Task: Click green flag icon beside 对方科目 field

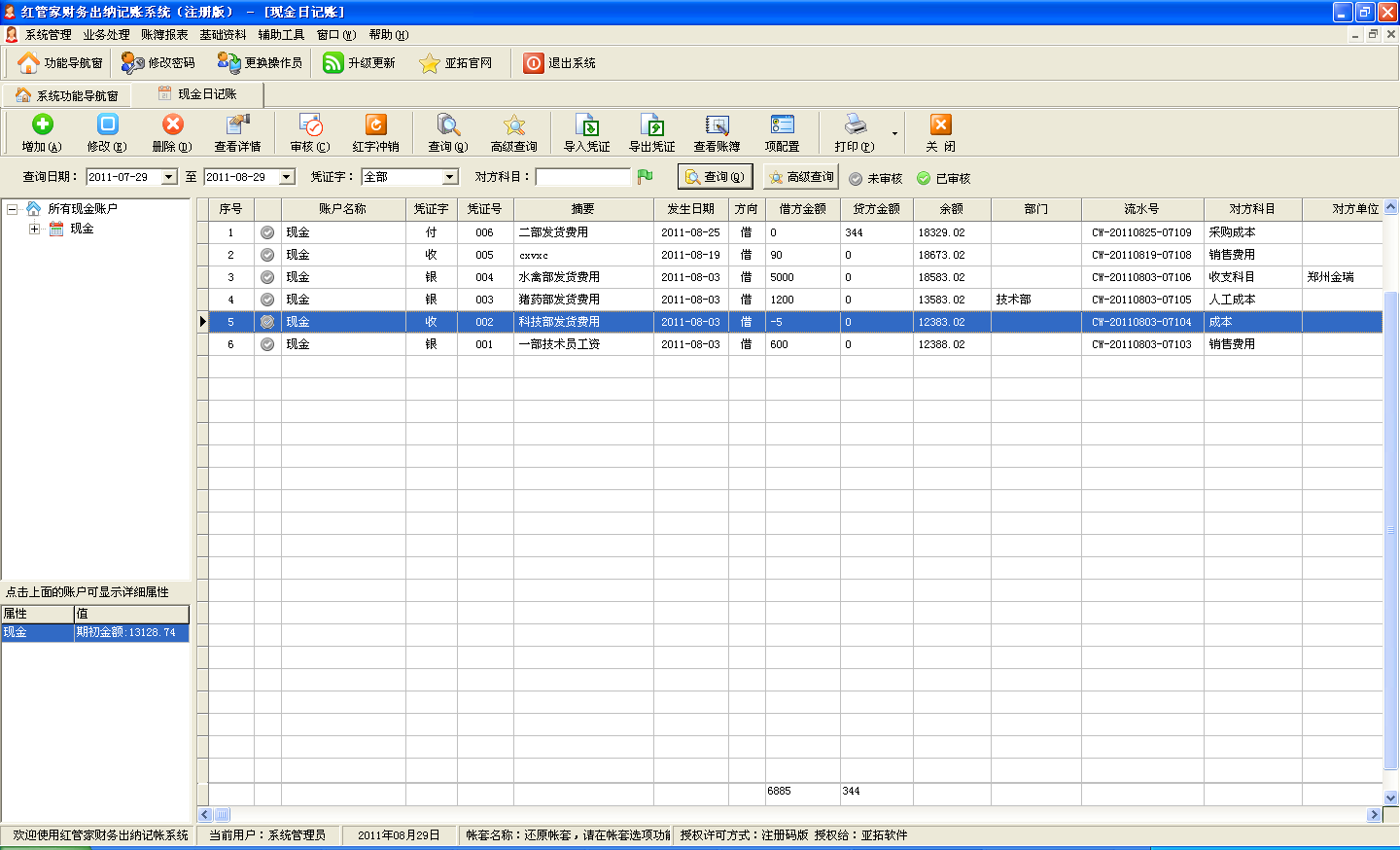Action: point(645,177)
